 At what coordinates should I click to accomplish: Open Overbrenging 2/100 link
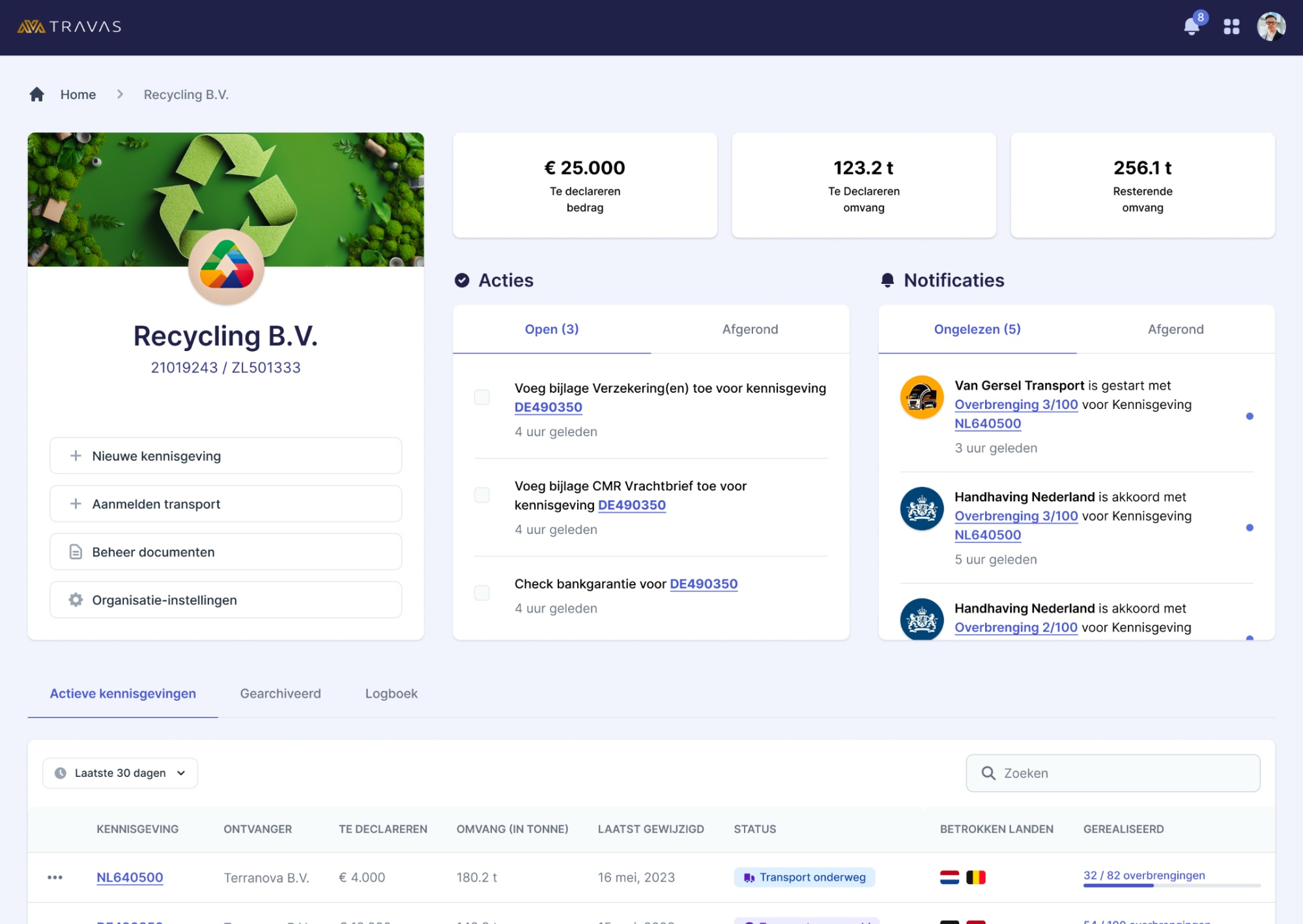(x=1027, y=633)
